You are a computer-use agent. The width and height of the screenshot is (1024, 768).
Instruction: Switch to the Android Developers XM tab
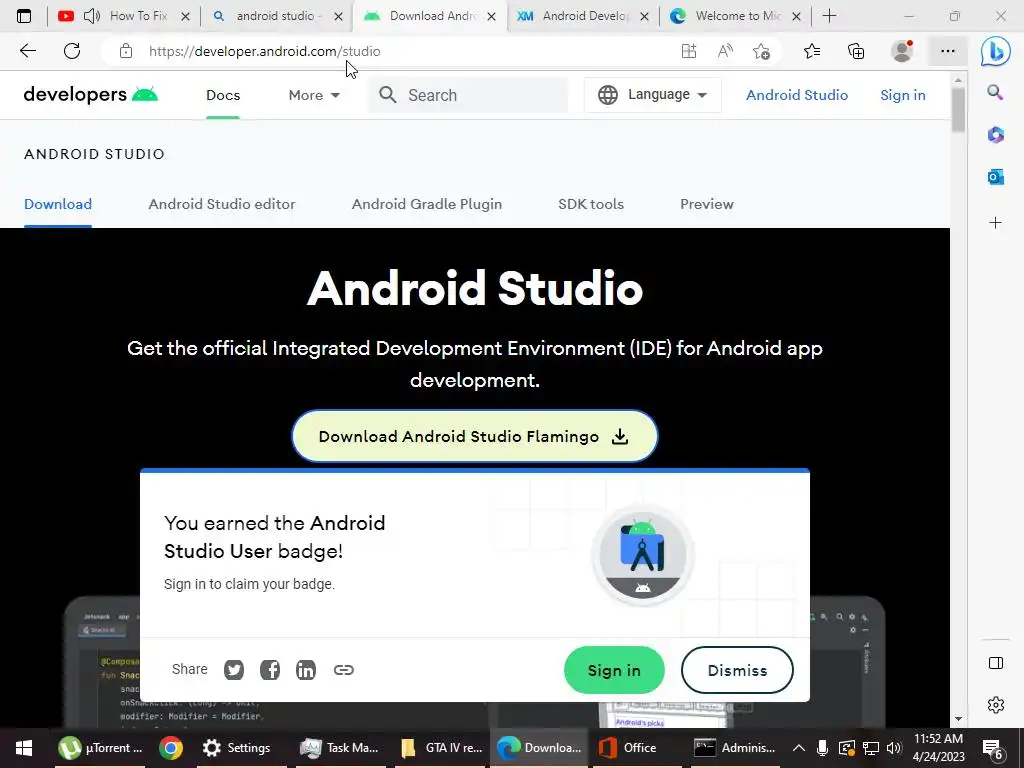tap(581, 16)
